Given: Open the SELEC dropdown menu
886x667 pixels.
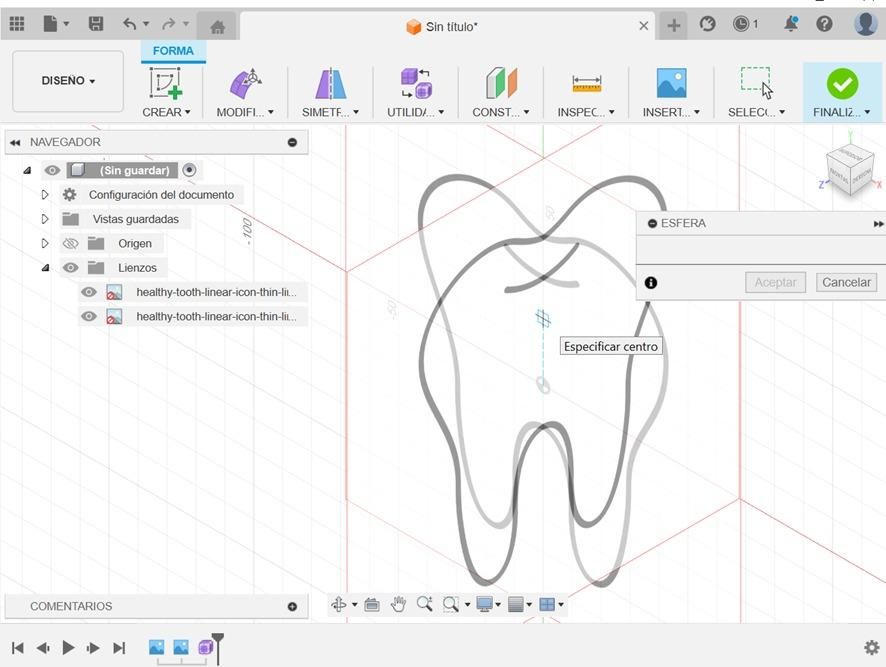Looking at the screenshot, I should pyautogui.click(x=757, y=112).
